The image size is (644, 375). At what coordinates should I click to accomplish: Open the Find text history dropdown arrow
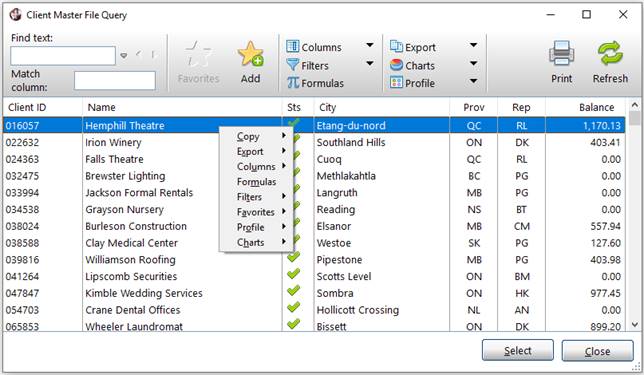(124, 55)
